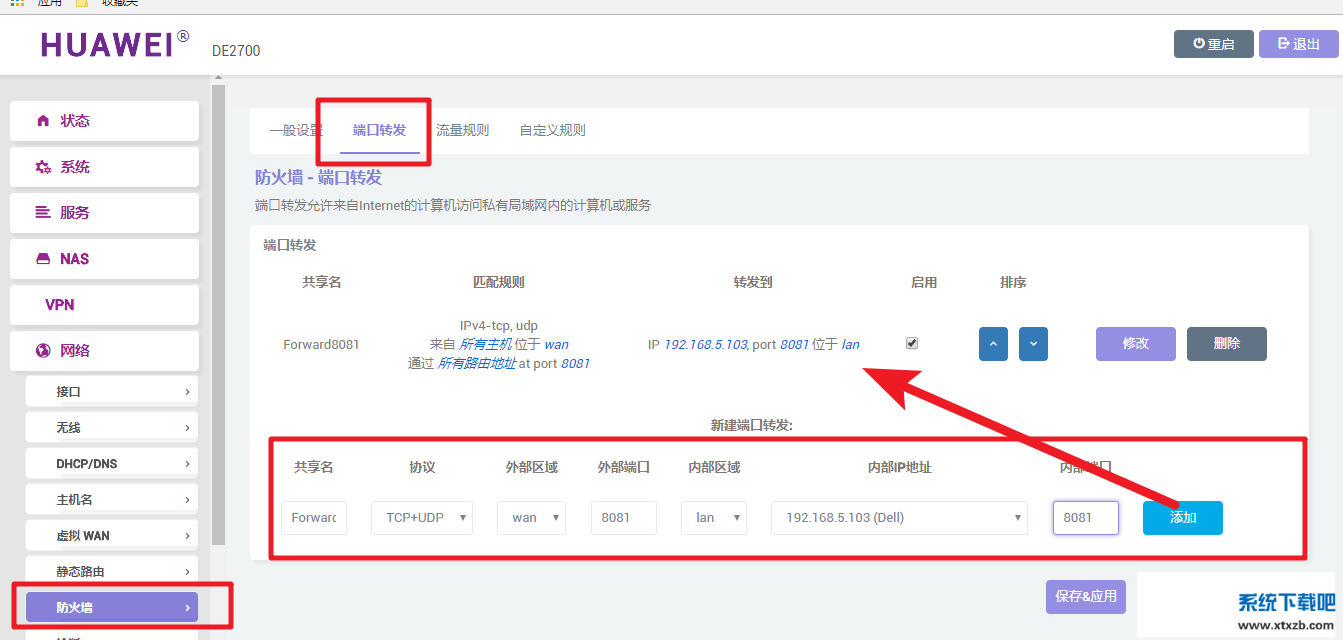Screen dimensions: 1343x640
Task: Click the 外部端口 input field
Action: pyautogui.click(x=623, y=518)
